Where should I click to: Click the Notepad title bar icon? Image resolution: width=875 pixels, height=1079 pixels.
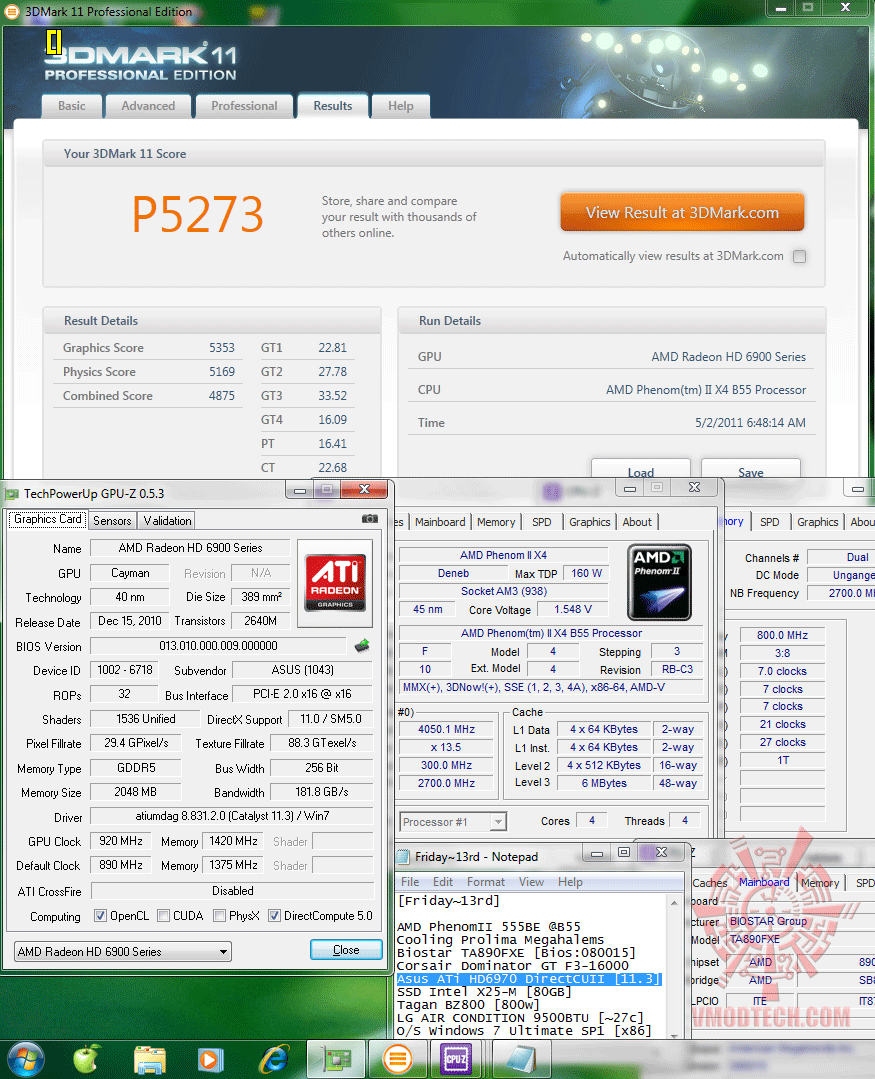[404, 857]
